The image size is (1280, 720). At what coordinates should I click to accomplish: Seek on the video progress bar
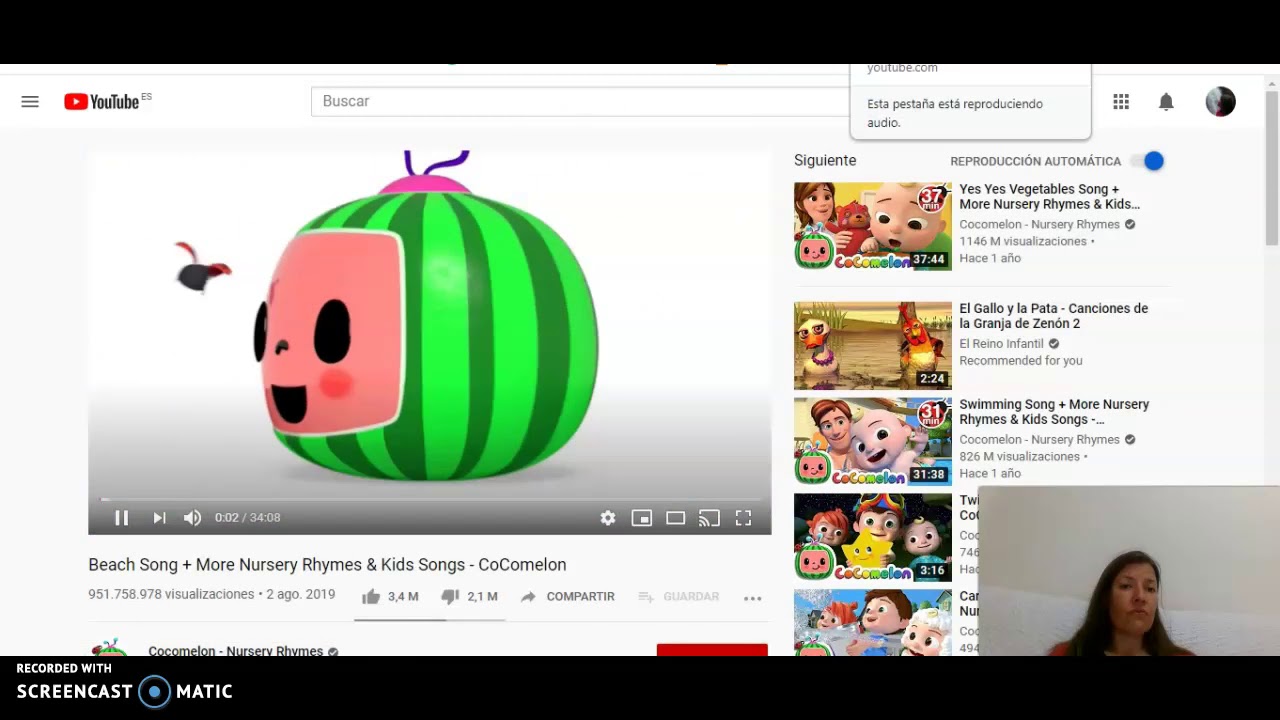[430, 499]
